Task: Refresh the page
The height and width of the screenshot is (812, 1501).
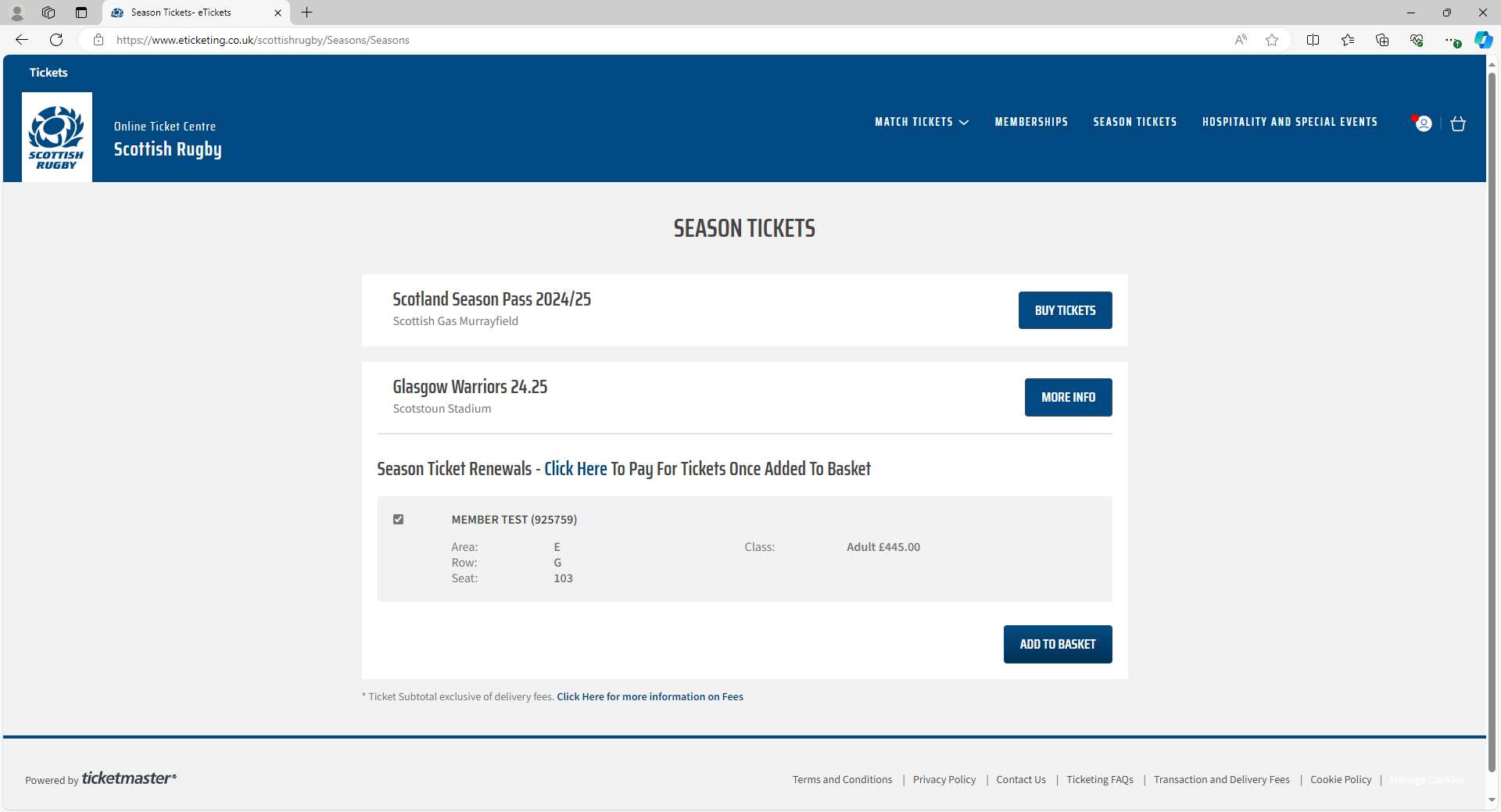Action: 56,40
